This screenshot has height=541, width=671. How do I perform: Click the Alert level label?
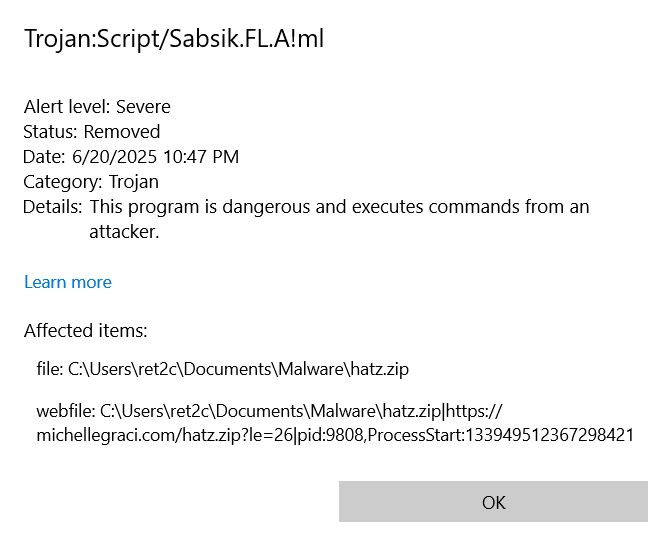click(67, 107)
